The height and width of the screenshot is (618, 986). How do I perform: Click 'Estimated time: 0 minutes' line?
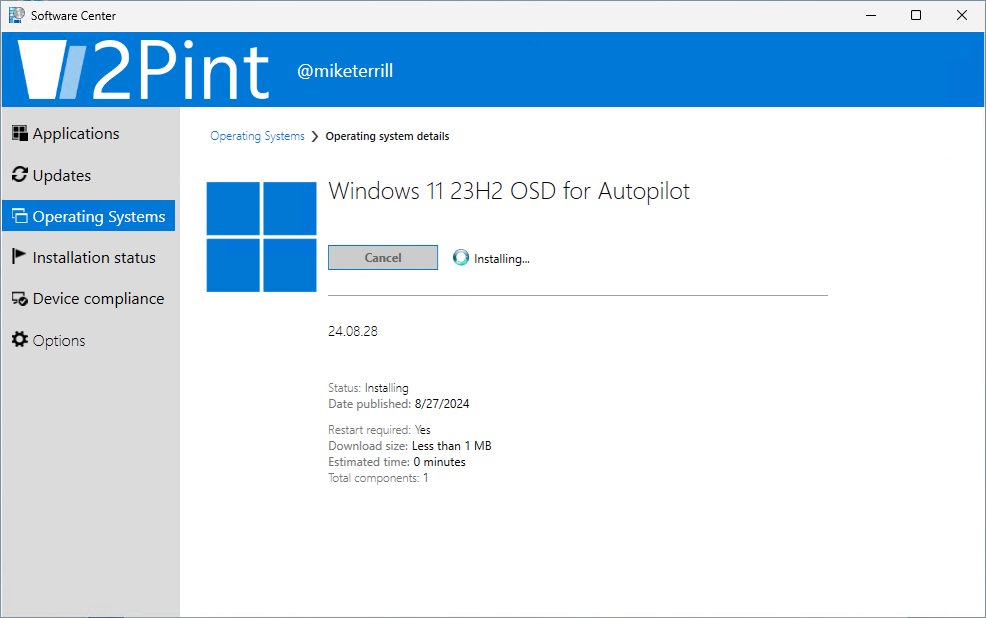pos(397,462)
